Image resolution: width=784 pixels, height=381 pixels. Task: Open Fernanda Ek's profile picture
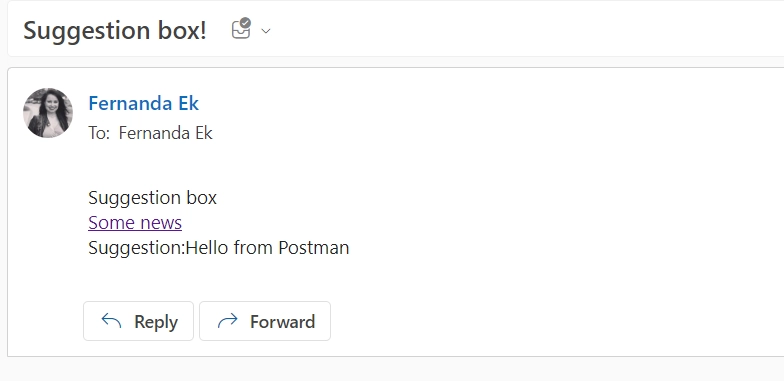tap(48, 113)
